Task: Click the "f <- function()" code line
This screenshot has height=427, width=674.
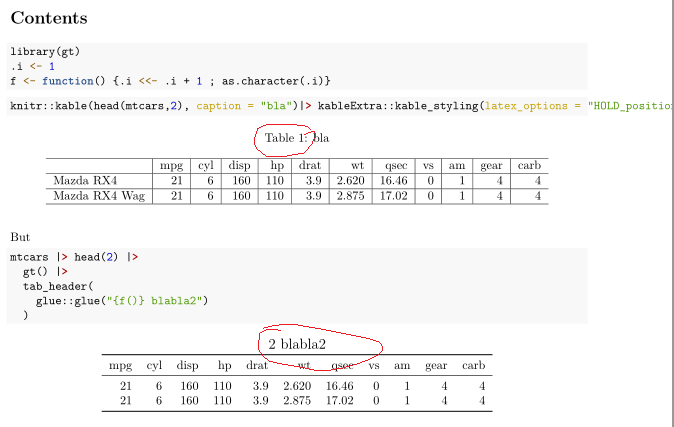Action: pyautogui.click(x=170, y=81)
